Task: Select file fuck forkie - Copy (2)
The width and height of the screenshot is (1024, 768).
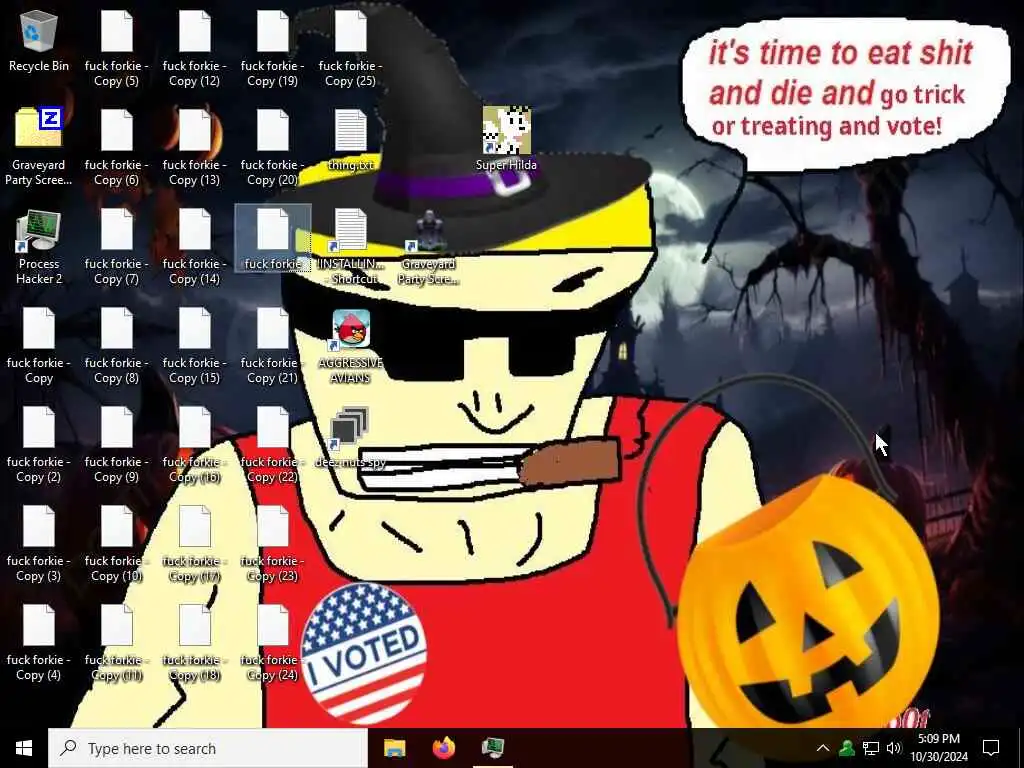Action: click(x=39, y=445)
